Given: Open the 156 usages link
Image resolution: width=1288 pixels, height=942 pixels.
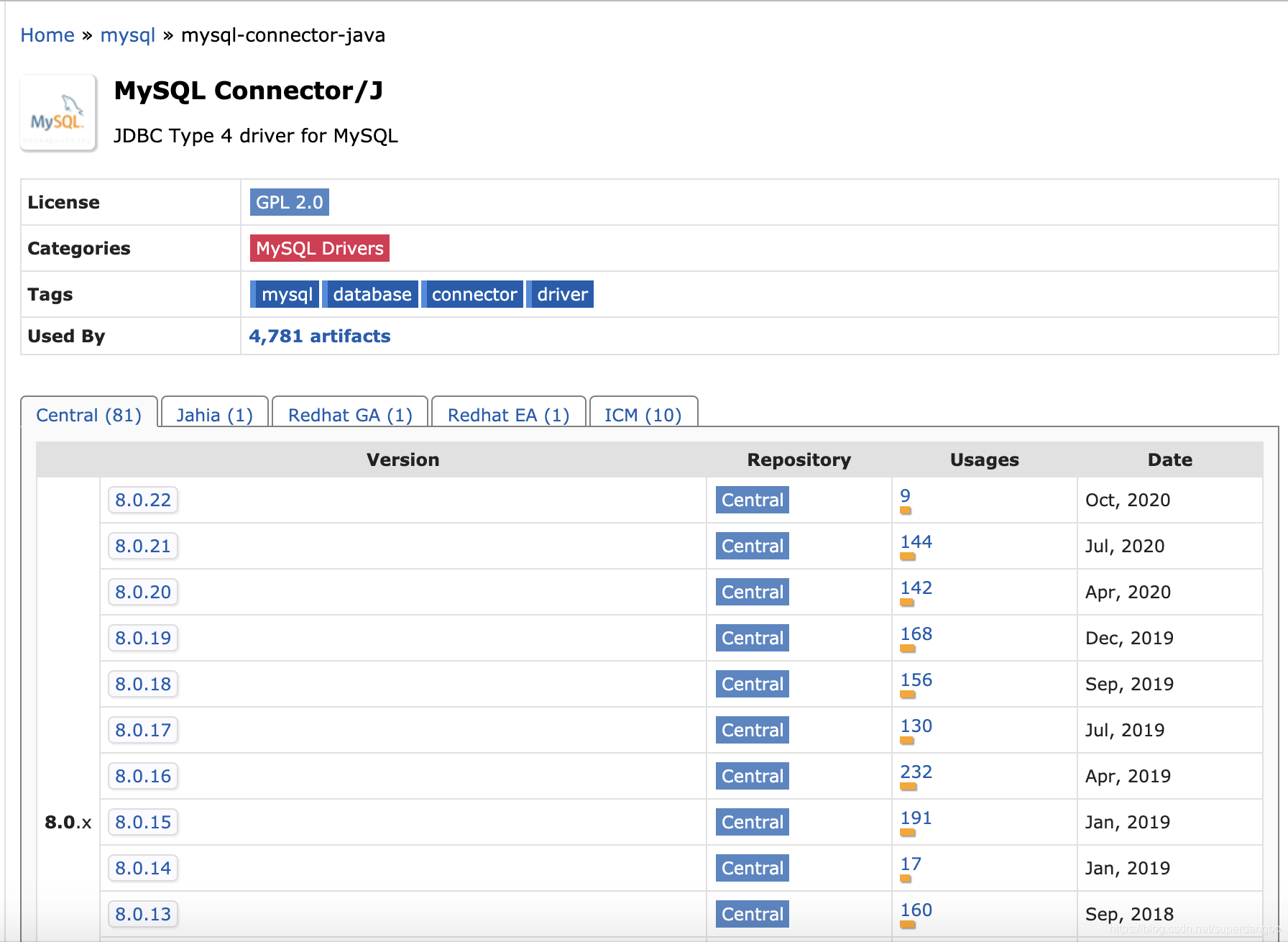Looking at the screenshot, I should coord(916,680).
